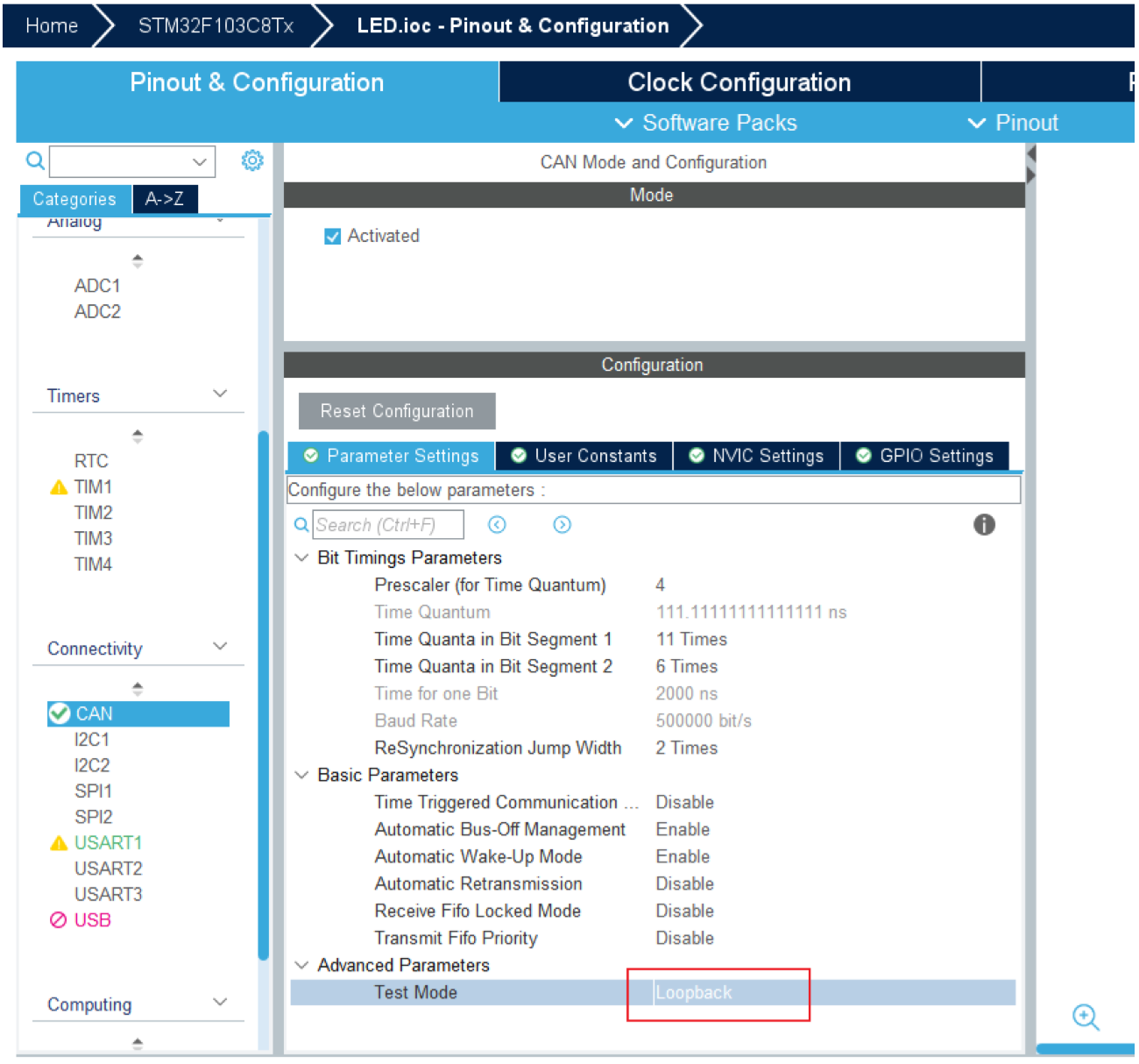Collapse the Computing category
The height and width of the screenshot is (1064, 1139).
tap(220, 1003)
